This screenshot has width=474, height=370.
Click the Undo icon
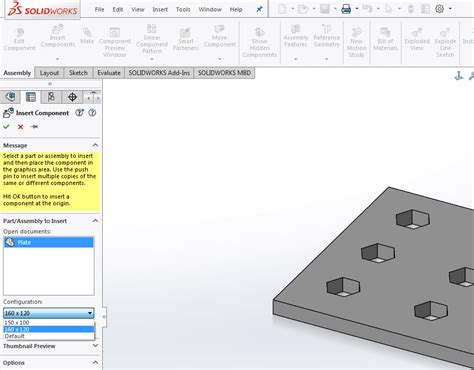(x=367, y=9)
